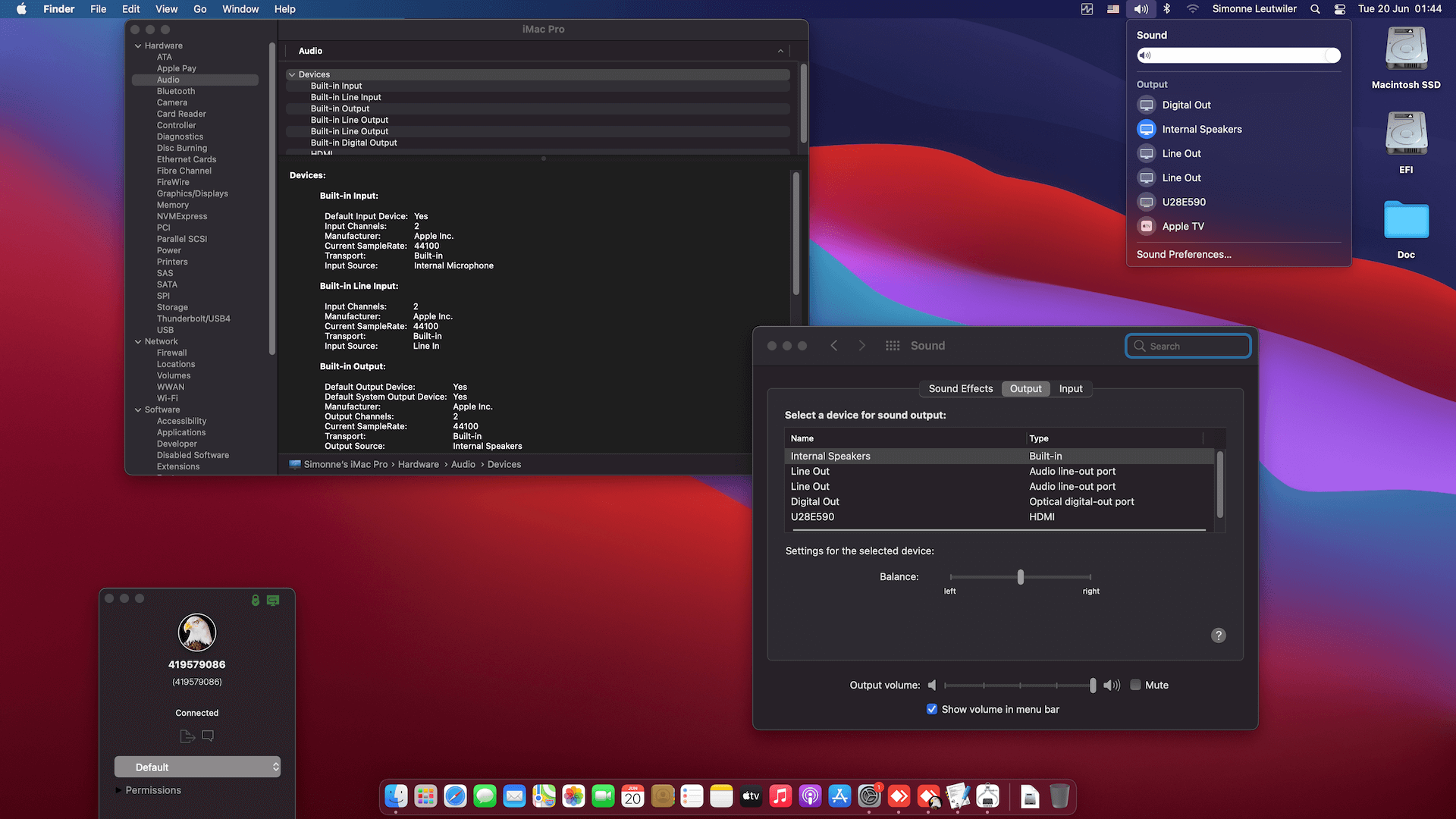Collapse the Devices disclosure triangle in Audio list

(292, 74)
